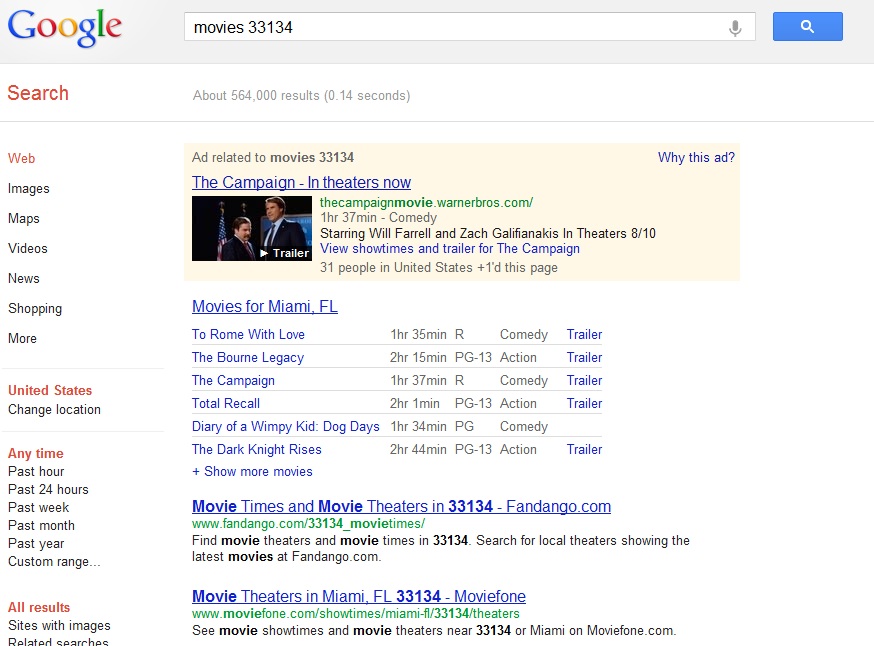Viewport: 874px width, 646px height.
Task: Watch trailer for The Bourne Legacy
Action: [584, 357]
